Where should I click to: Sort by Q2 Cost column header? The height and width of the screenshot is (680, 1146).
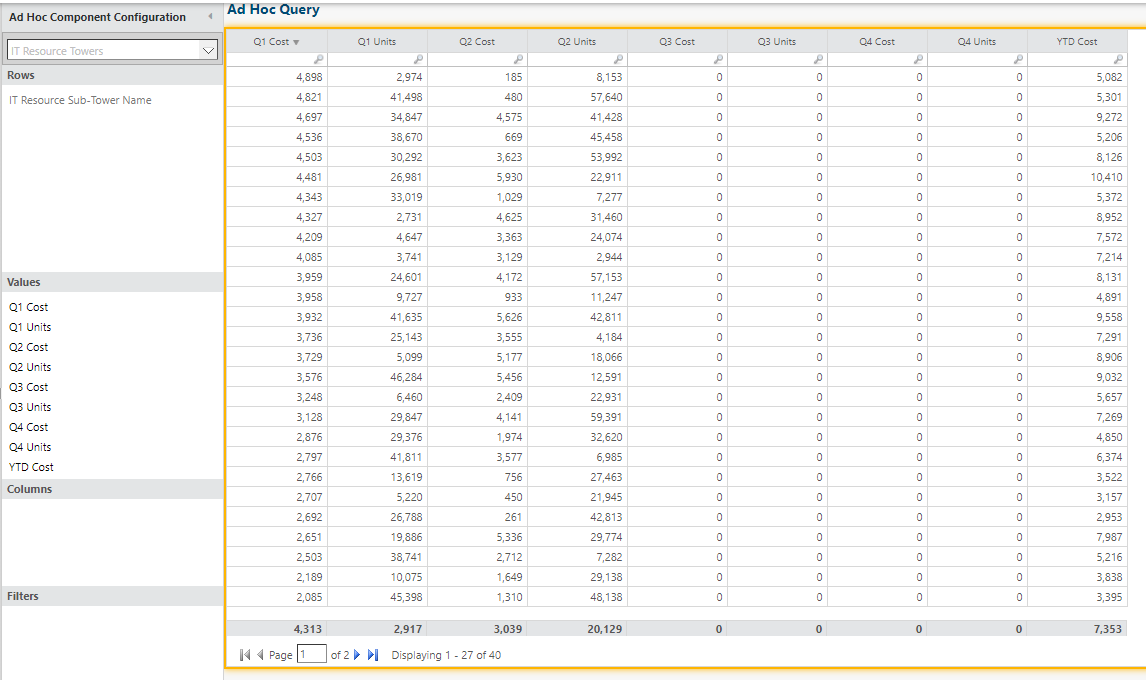(x=477, y=42)
